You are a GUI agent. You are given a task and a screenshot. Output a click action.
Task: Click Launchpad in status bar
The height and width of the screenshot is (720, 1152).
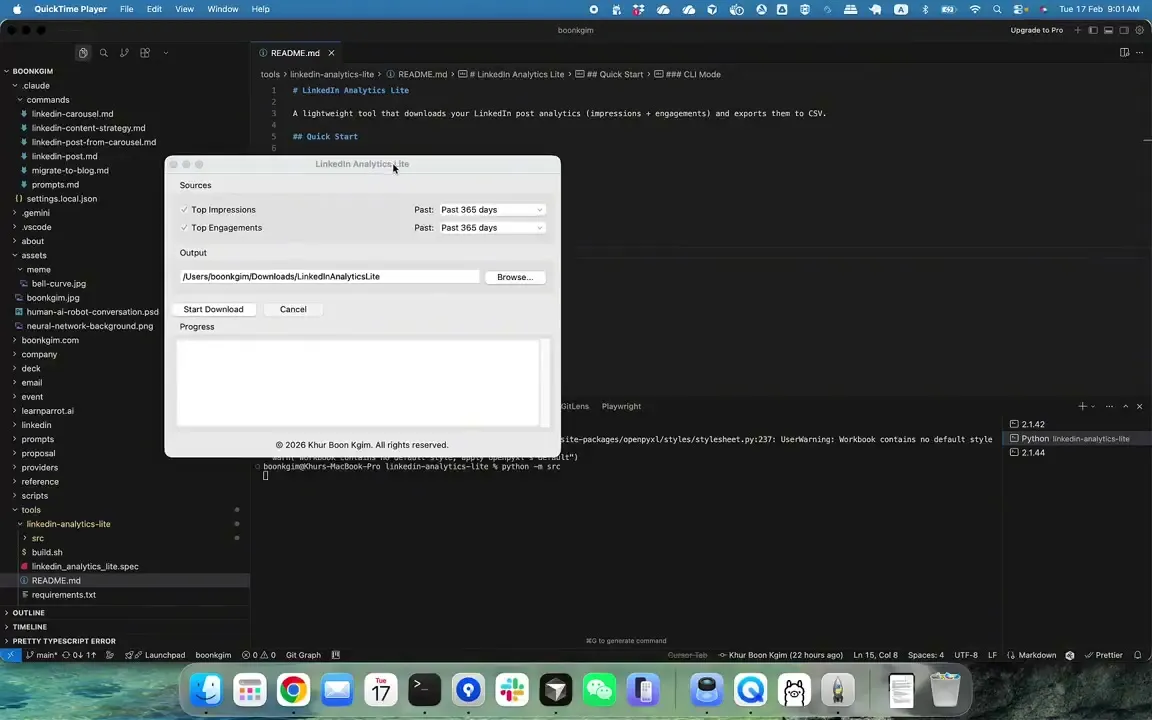tap(155, 655)
